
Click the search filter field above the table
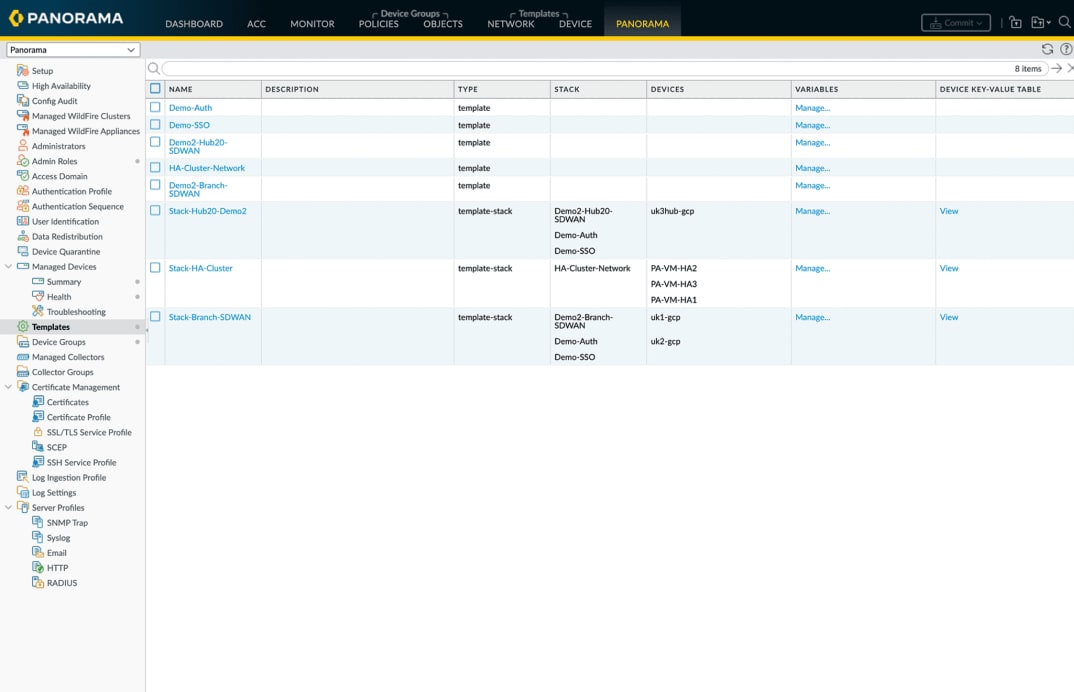click(400, 68)
